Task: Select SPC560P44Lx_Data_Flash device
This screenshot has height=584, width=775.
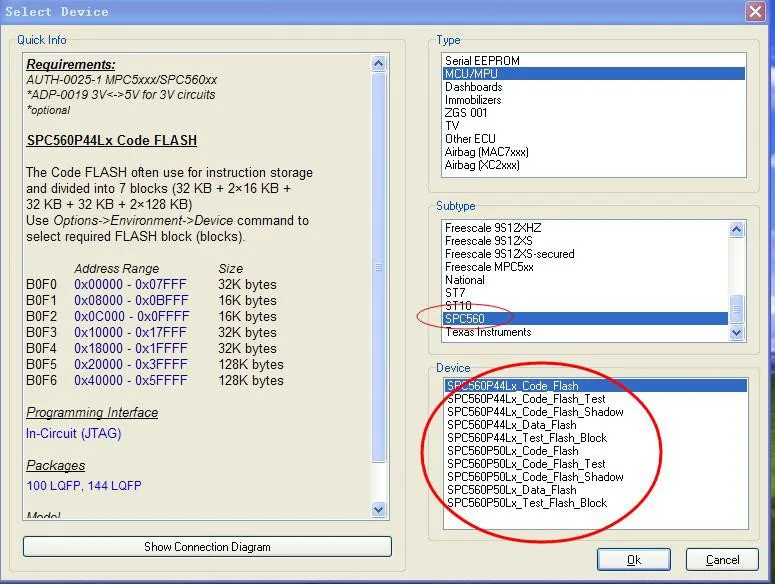Action: click(x=512, y=425)
